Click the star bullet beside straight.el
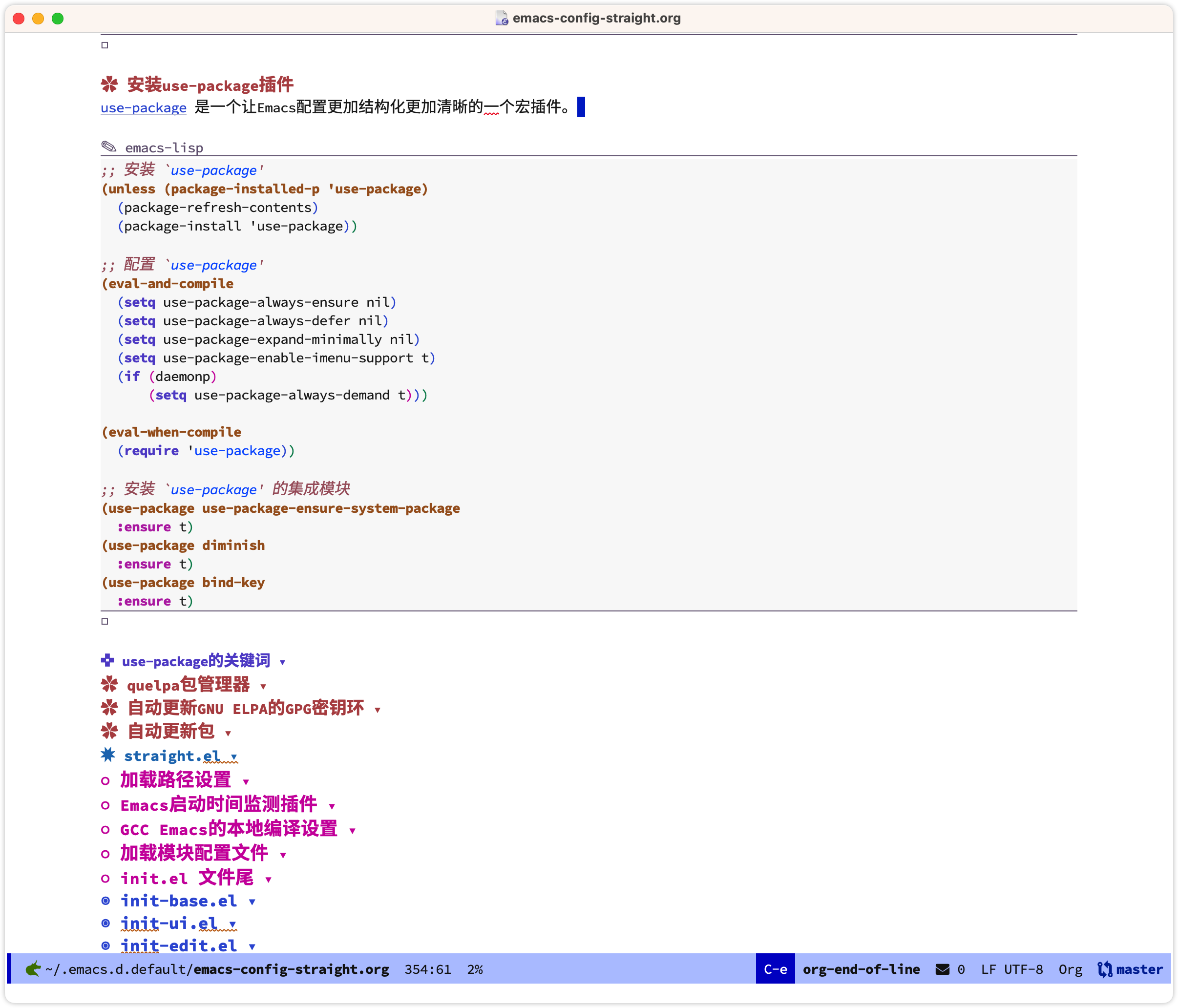 108,755
